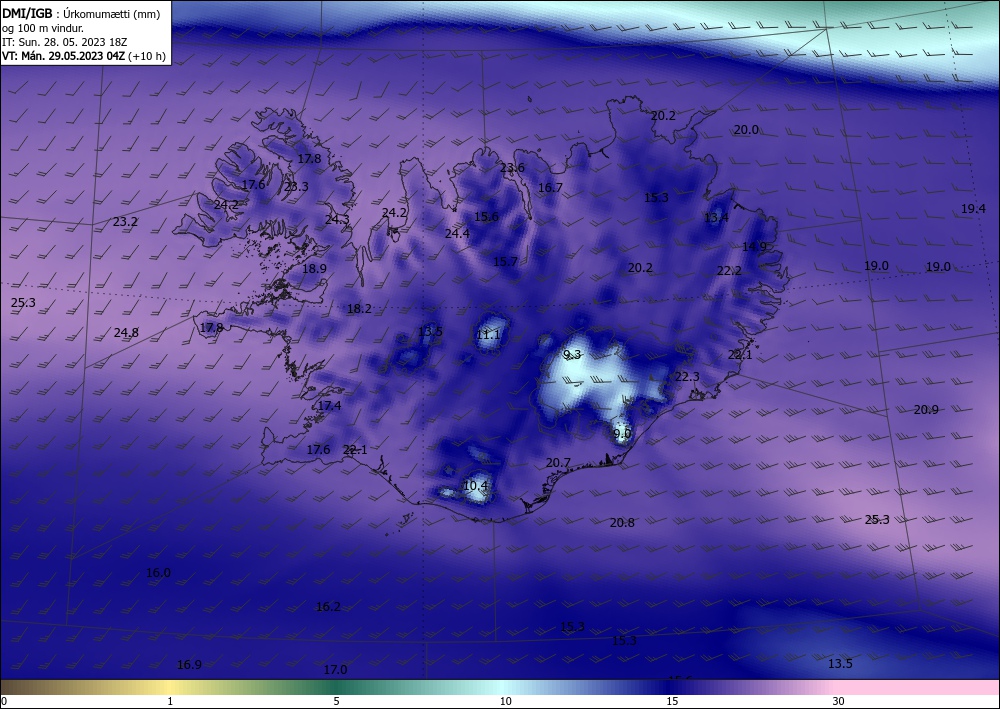Select the 20.7 map value
The width and height of the screenshot is (1000, 709).
(x=558, y=462)
